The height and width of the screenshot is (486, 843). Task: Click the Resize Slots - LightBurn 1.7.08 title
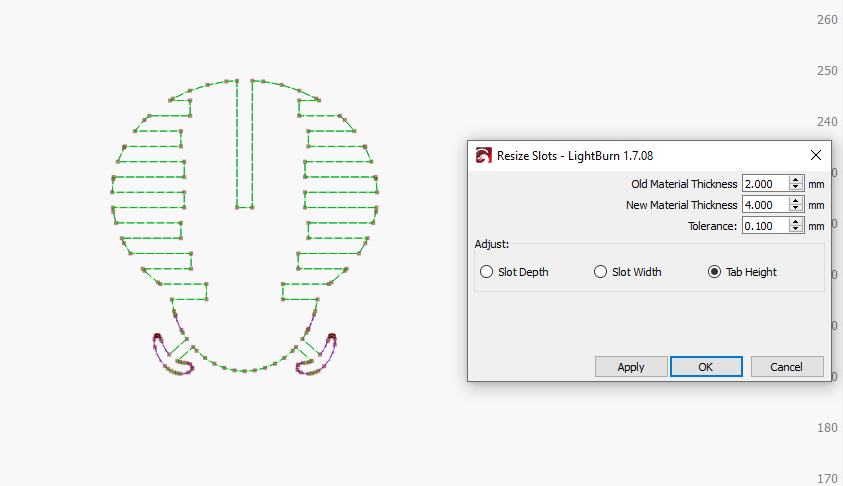pyautogui.click(x=575, y=156)
